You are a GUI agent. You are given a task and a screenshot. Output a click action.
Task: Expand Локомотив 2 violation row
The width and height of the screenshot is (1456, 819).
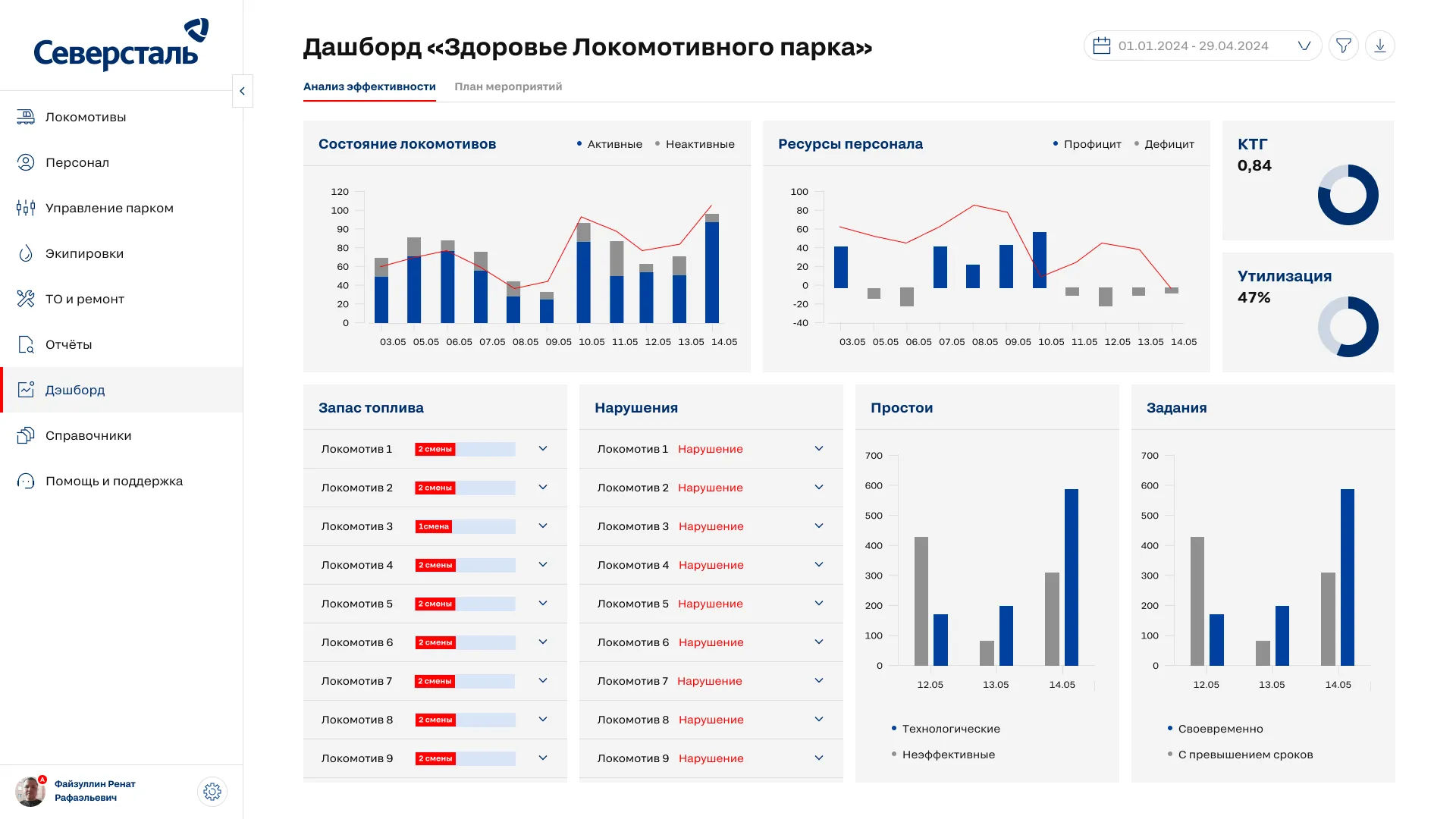point(819,488)
